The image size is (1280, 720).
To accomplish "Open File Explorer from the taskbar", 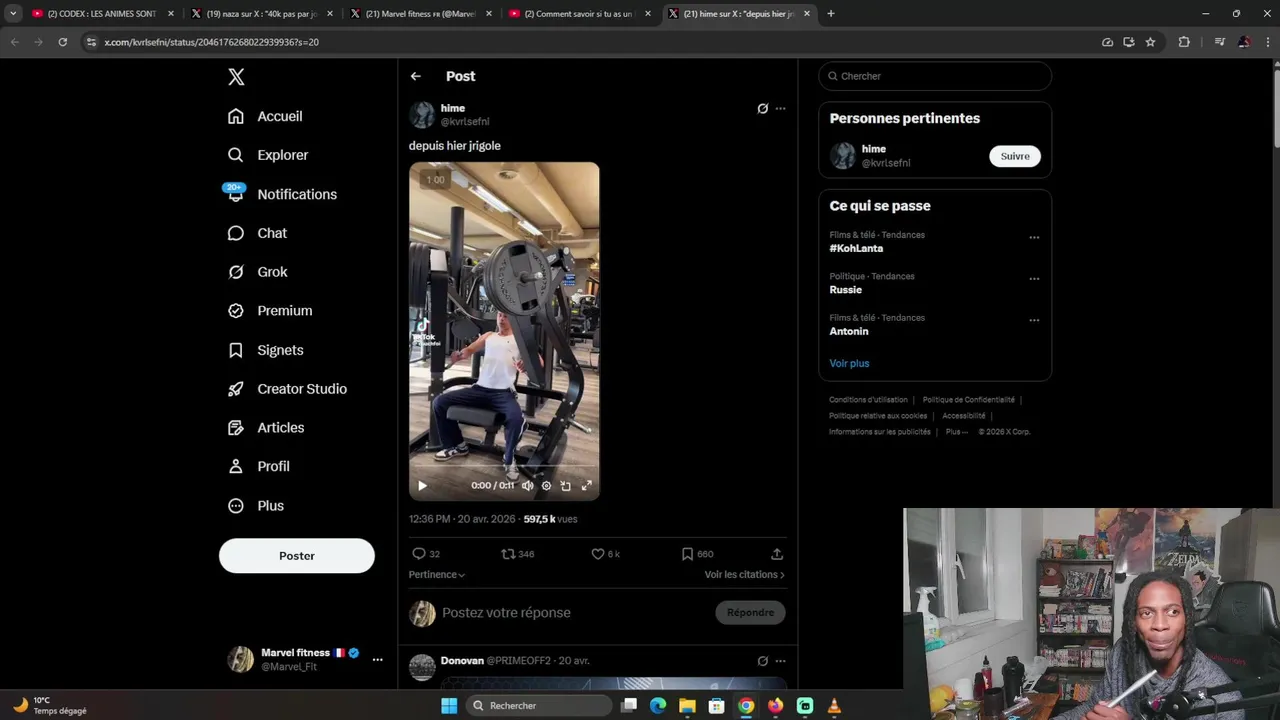I will 687,706.
